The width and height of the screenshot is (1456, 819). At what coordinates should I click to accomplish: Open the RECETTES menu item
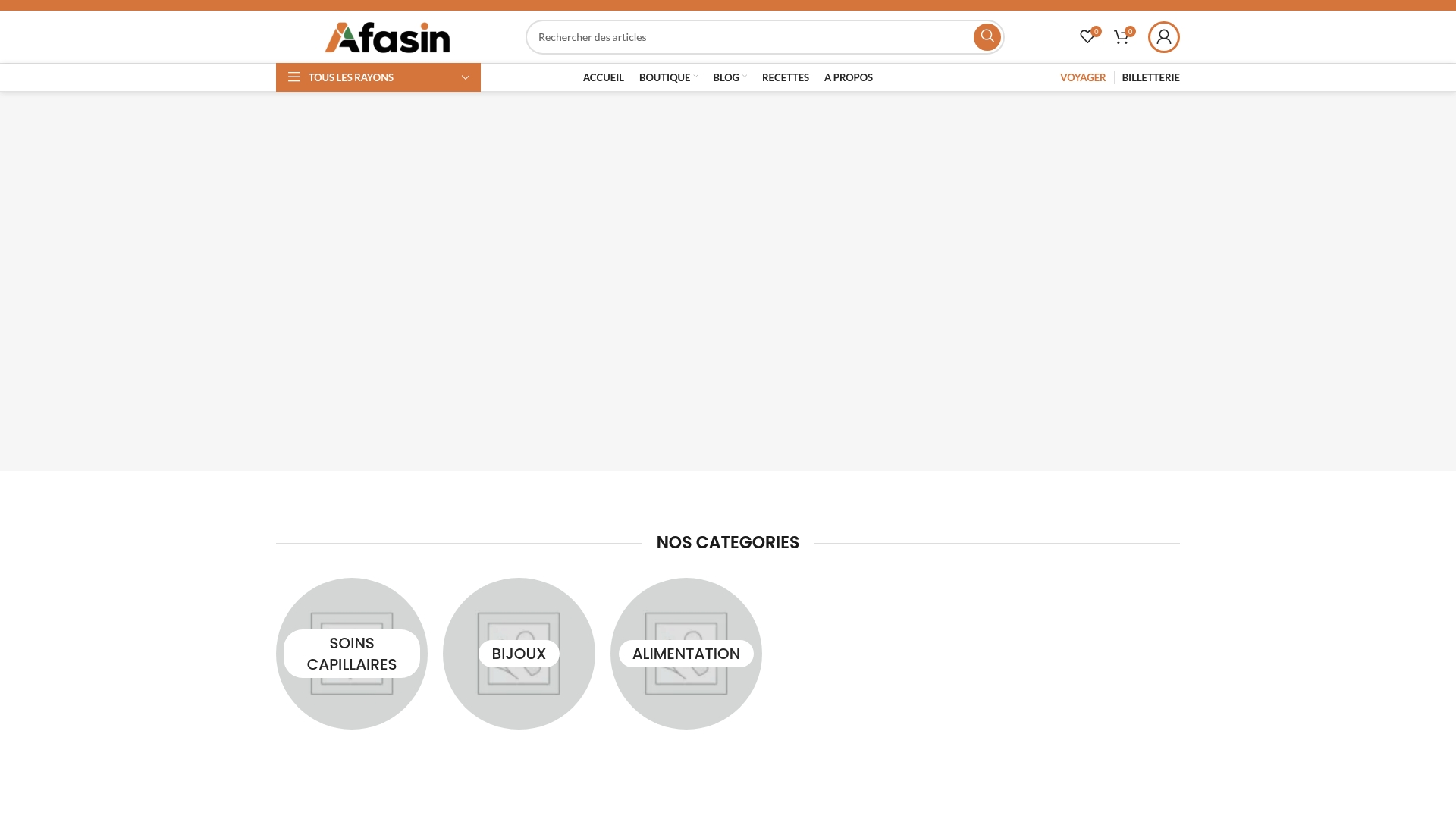pos(785,77)
